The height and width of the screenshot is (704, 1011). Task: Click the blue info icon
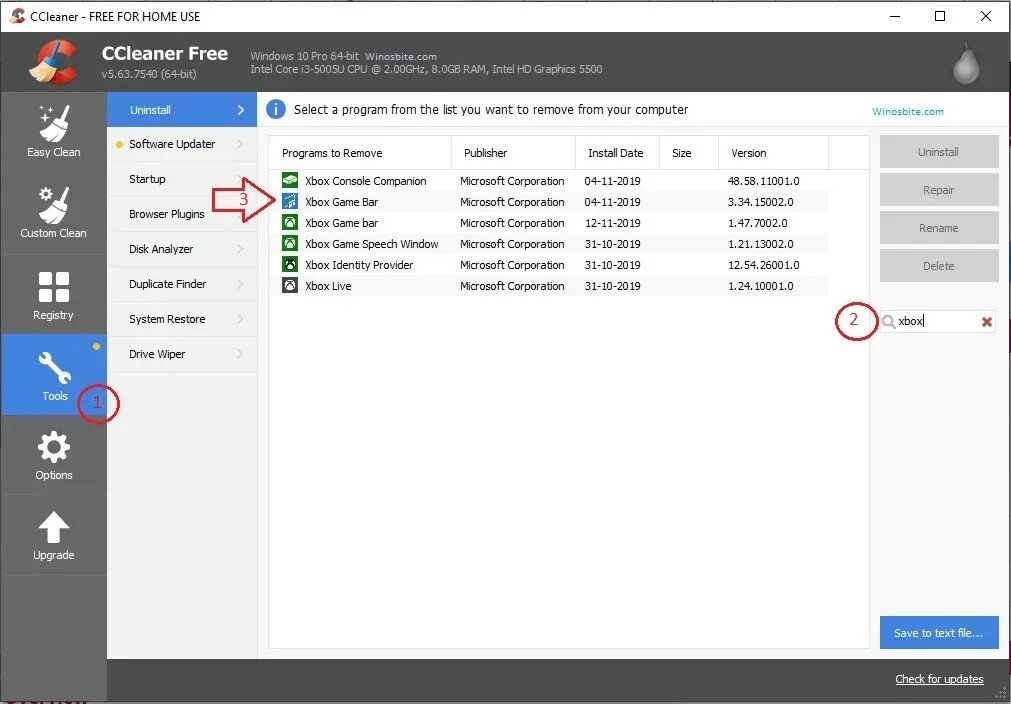275,110
